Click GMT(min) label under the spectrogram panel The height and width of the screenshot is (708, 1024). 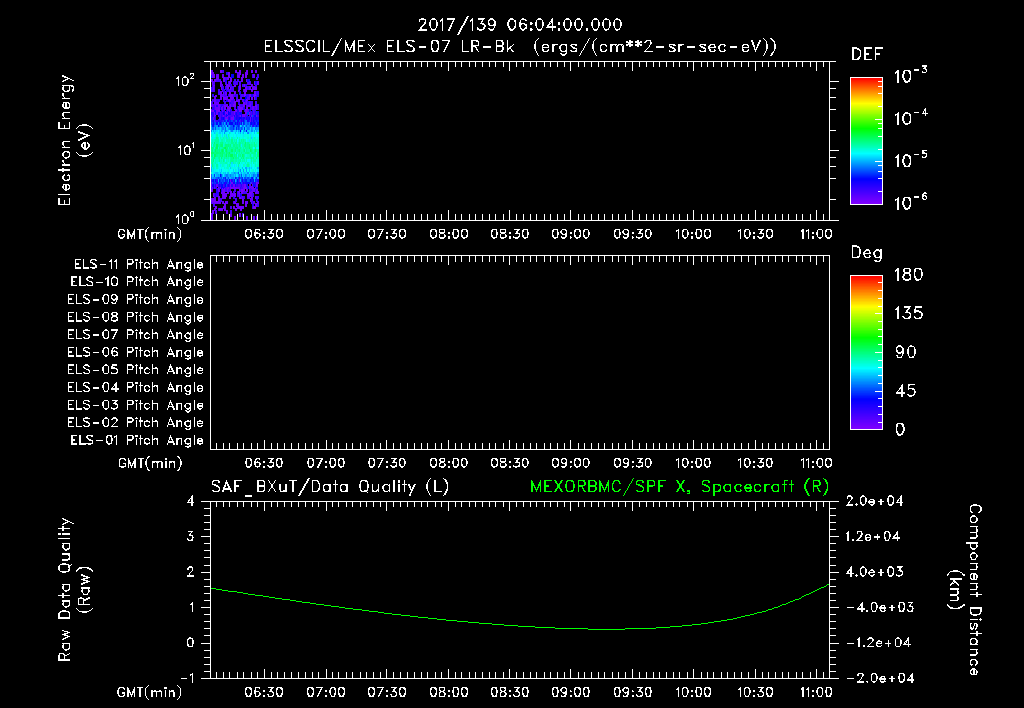[150, 234]
